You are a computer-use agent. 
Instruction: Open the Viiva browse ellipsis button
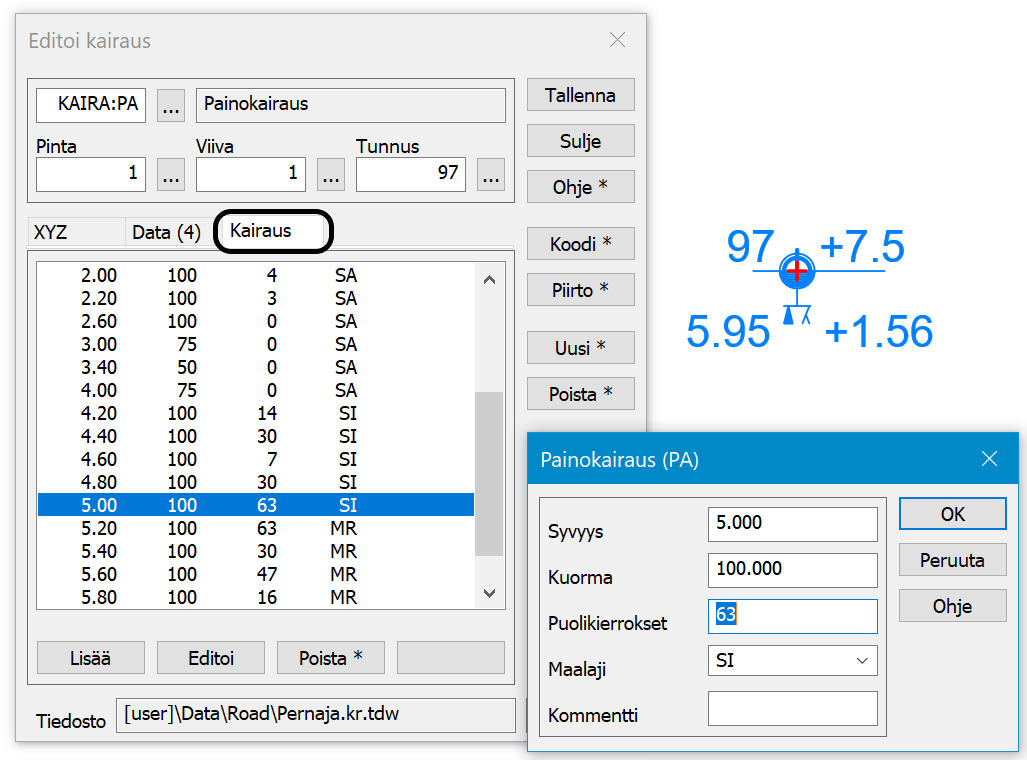331,174
